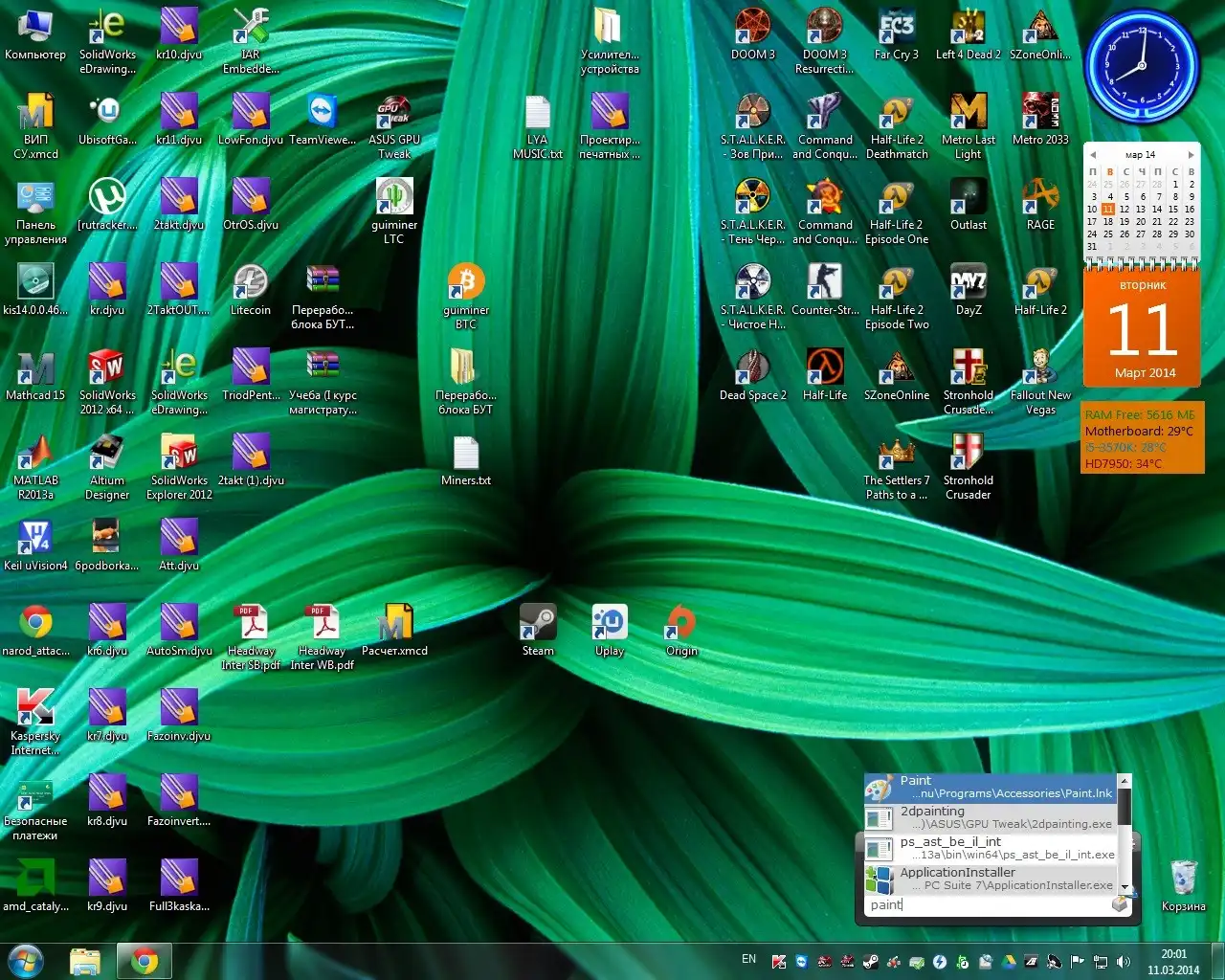1225x980 pixels.
Task: Select day 18 in calendar gadget
Action: pos(1108,221)
